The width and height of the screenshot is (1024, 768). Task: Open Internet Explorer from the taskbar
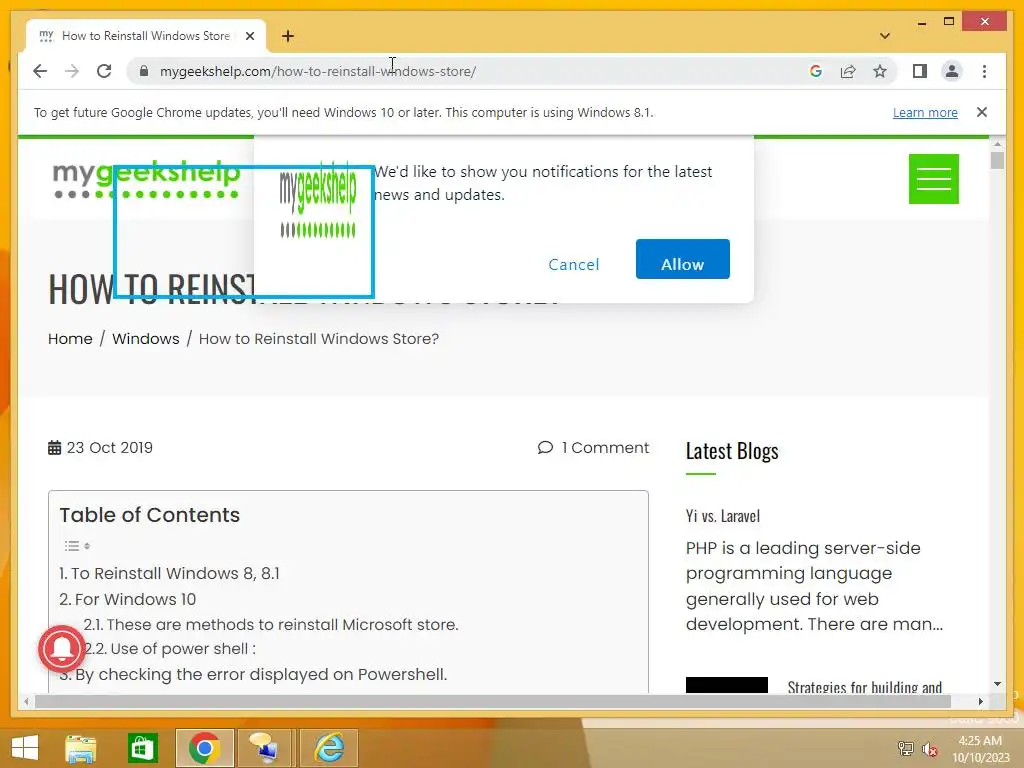[330, 748]
